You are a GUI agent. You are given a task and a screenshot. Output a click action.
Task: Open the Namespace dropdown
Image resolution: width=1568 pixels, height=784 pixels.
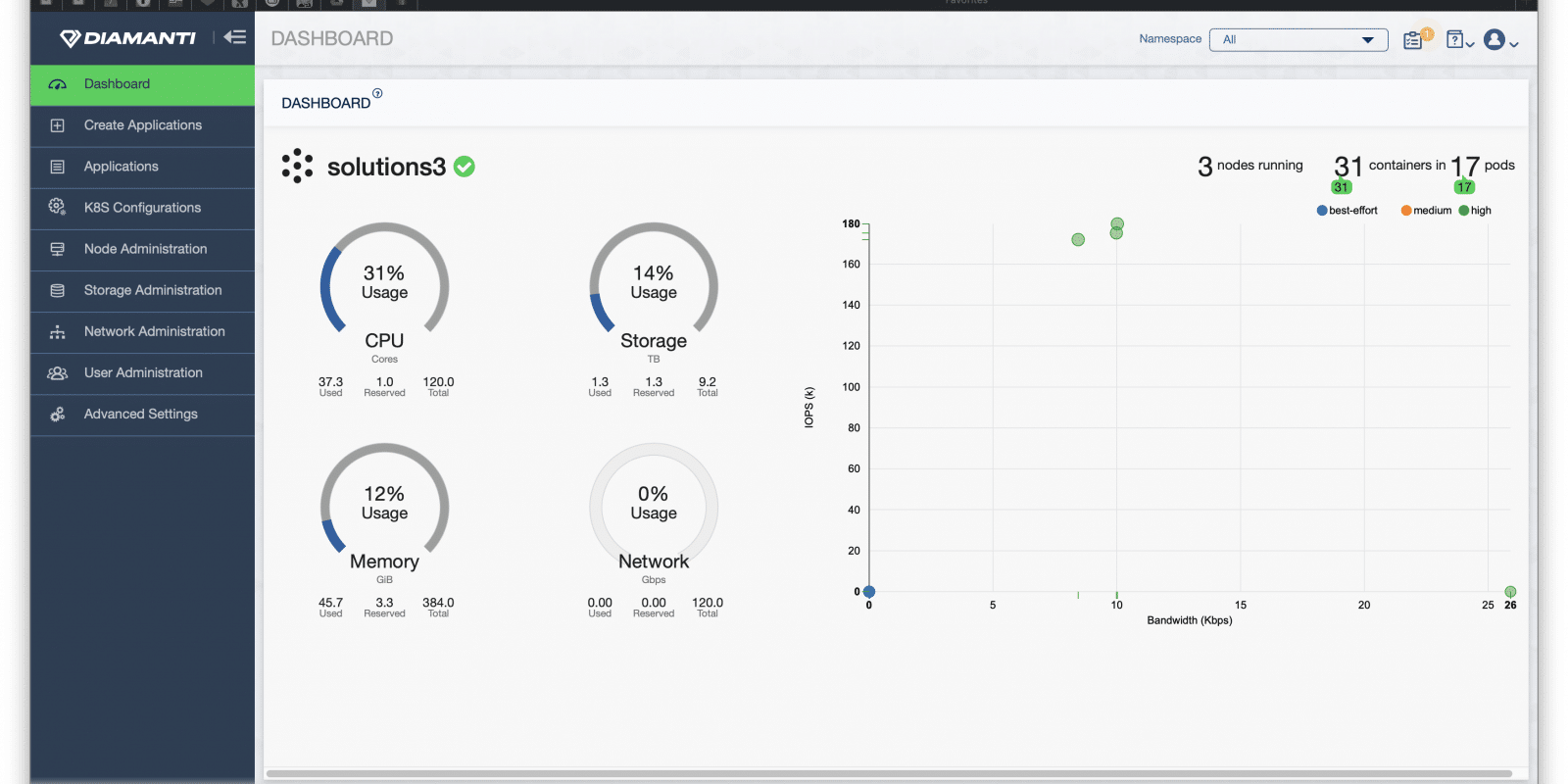click(1298, 39)
